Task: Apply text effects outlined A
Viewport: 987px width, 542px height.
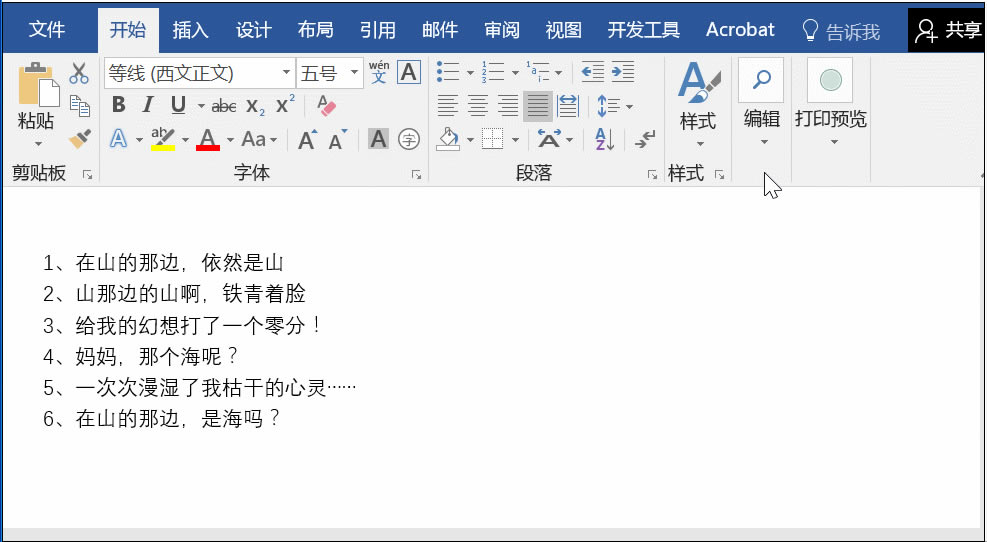Action: [x=118, y=138]
